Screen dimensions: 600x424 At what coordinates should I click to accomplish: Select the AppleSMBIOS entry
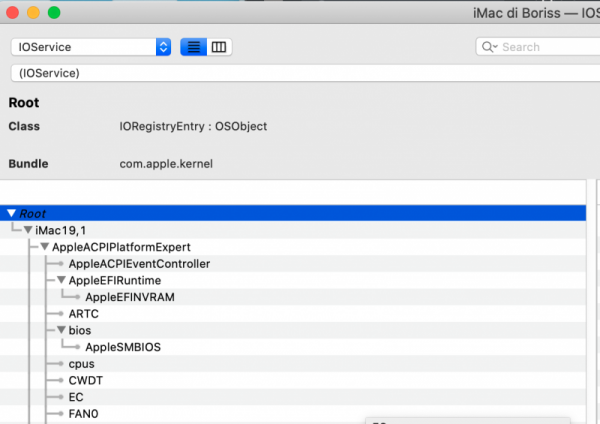[x=123, y=347]
